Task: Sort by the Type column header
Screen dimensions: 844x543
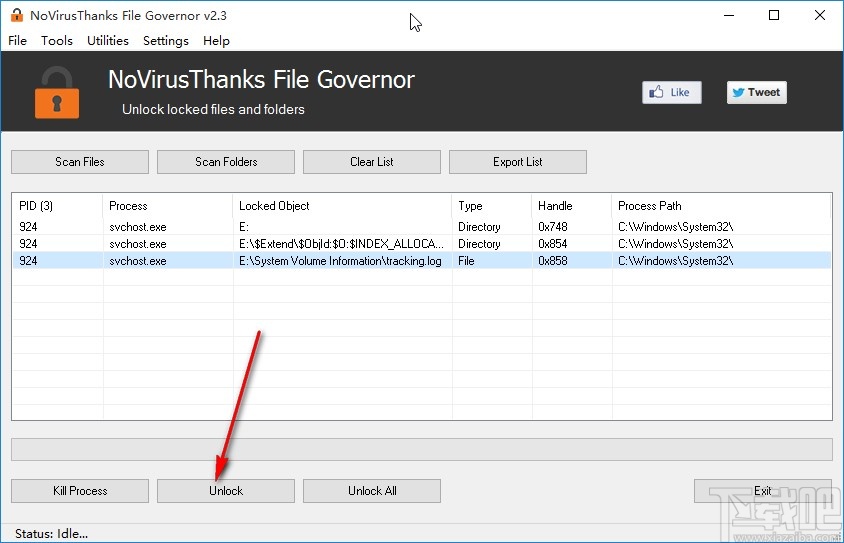Action: pos(491,206)
